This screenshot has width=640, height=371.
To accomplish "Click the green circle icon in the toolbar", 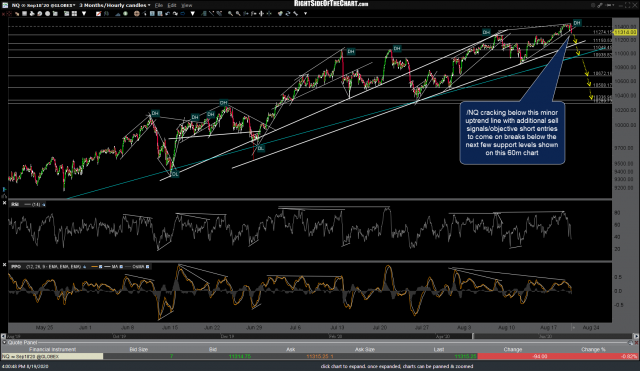I will [x=125, y=14].
